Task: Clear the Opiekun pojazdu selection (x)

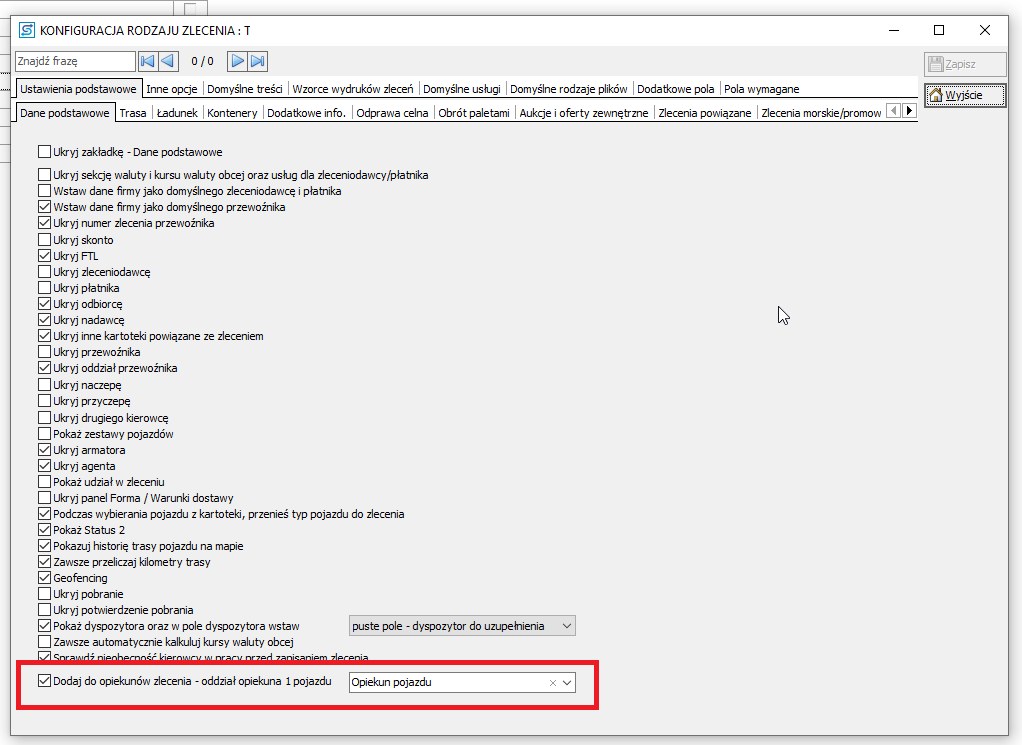Action: [x=553, y=682]
